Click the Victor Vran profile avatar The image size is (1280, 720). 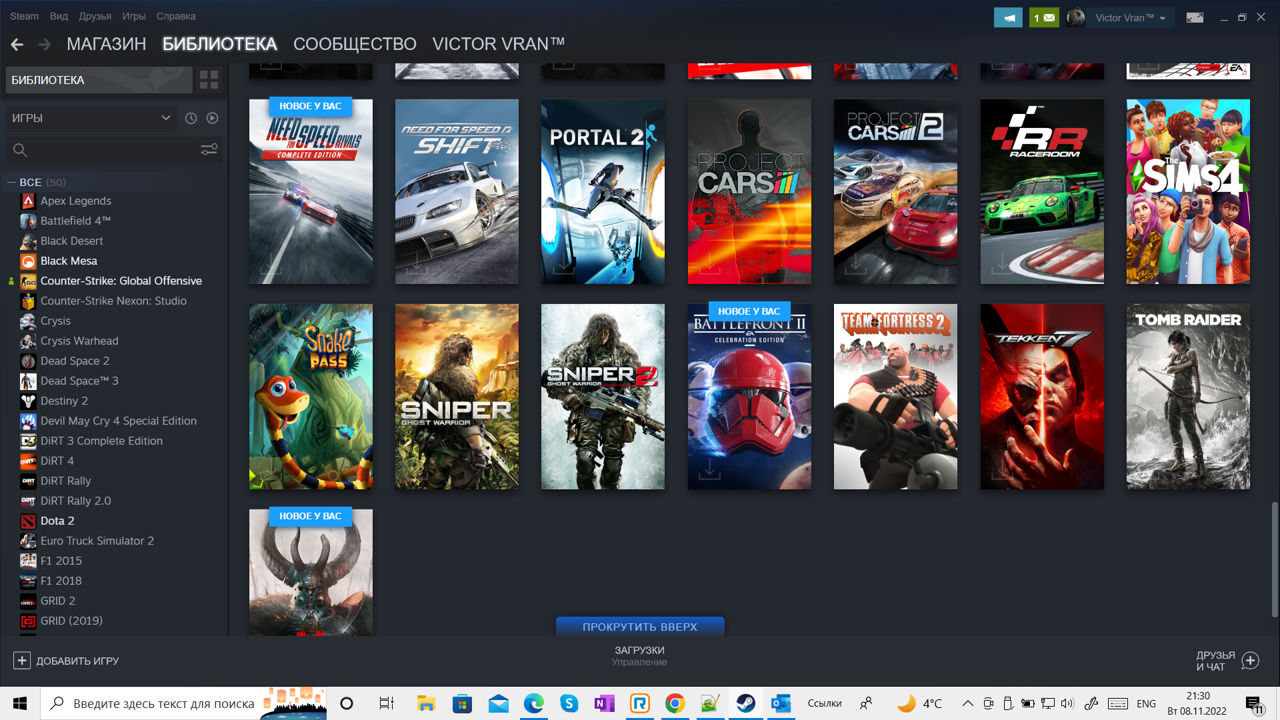[1076, 17]
